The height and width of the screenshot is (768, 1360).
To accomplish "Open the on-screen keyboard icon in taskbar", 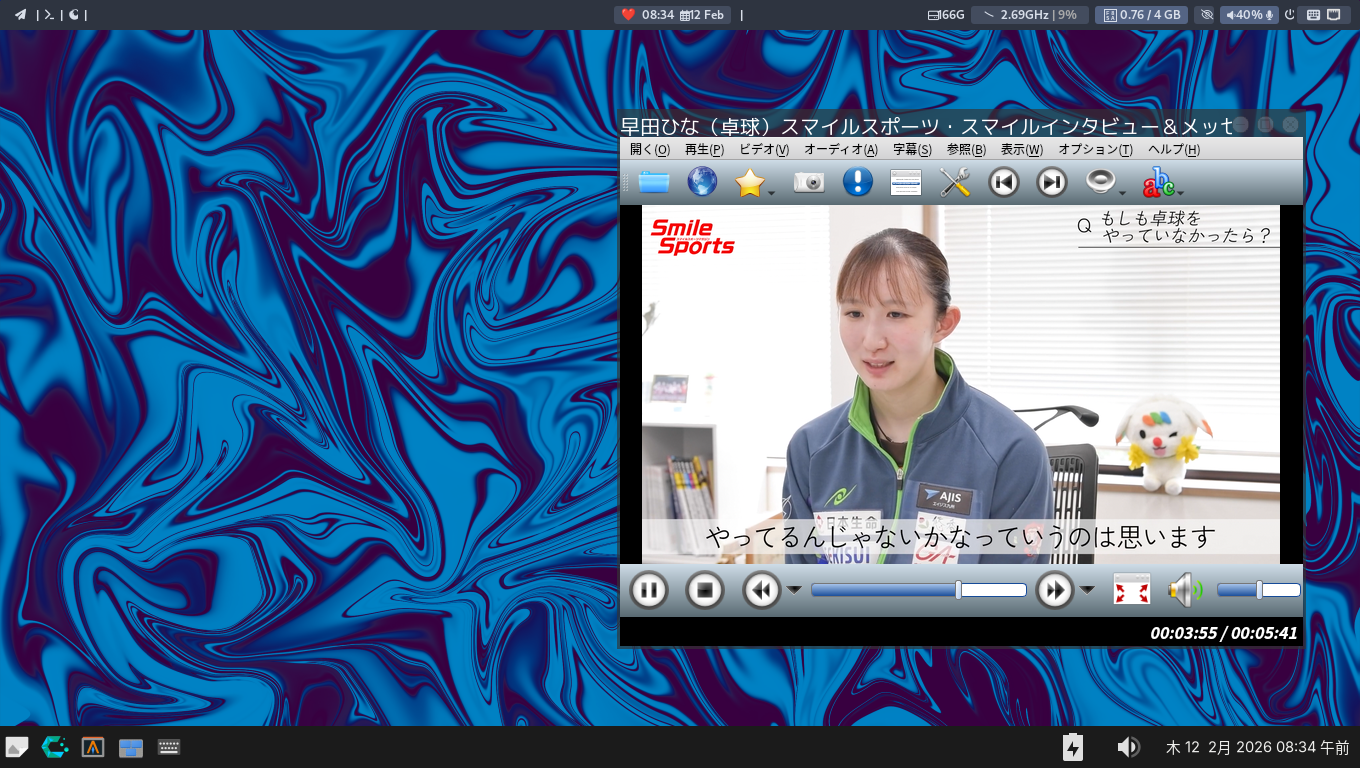I will pos(169,747).
